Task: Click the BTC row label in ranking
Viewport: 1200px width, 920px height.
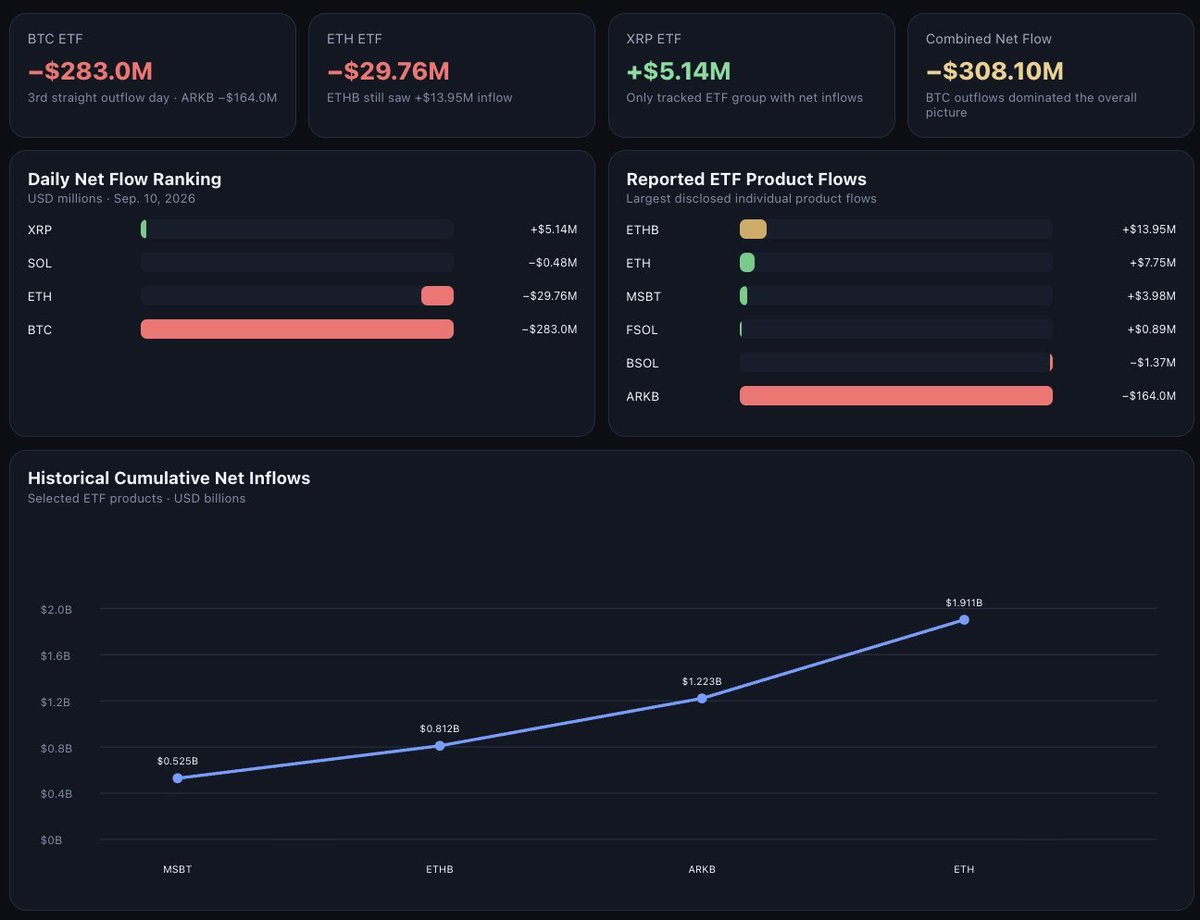Action: tap(40, 330)
